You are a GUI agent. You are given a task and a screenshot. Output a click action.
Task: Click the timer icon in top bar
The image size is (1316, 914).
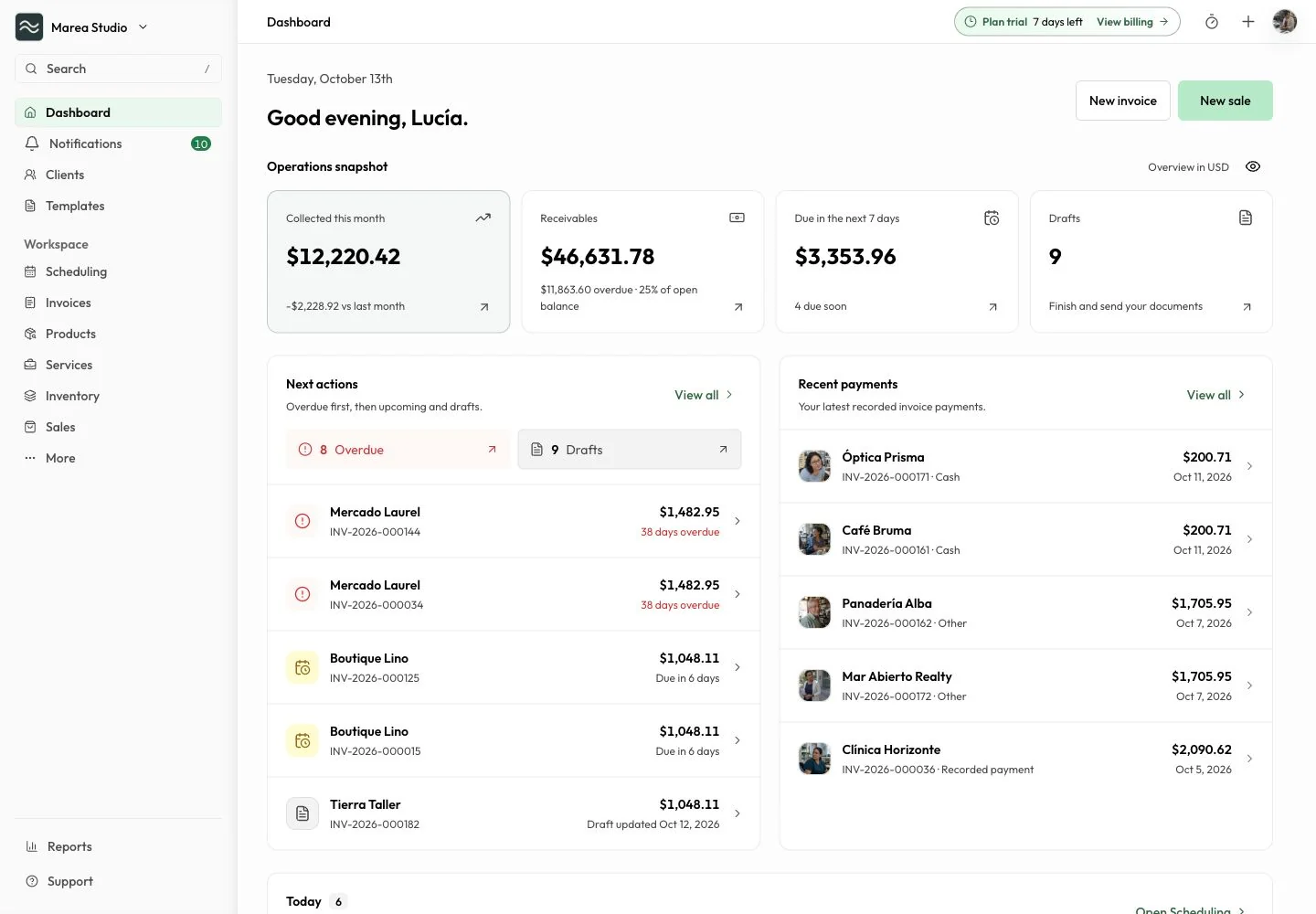pyautogui.click(x=1212, y=22)
